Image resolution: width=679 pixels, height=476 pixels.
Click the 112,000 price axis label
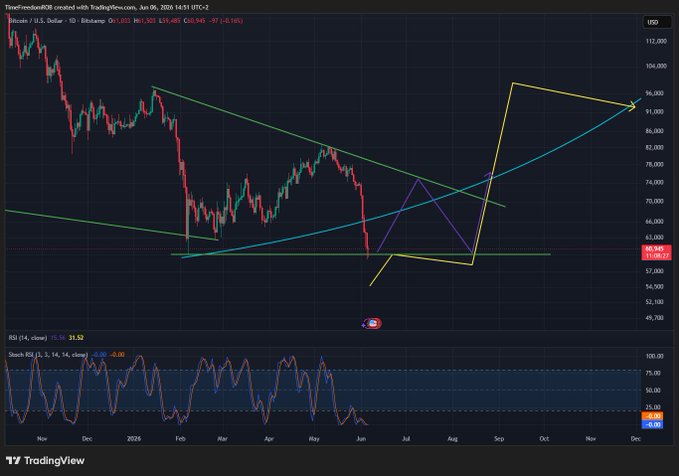656,41
